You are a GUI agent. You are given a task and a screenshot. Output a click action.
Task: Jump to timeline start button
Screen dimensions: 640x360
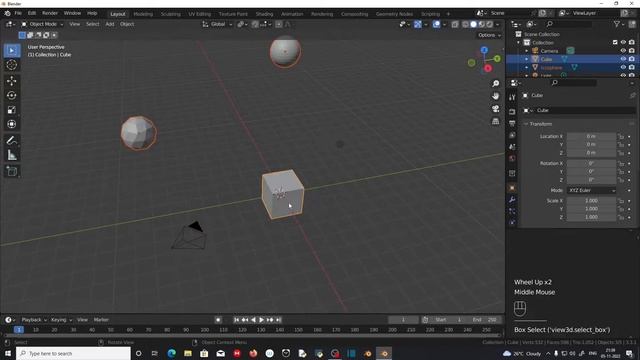236,320
